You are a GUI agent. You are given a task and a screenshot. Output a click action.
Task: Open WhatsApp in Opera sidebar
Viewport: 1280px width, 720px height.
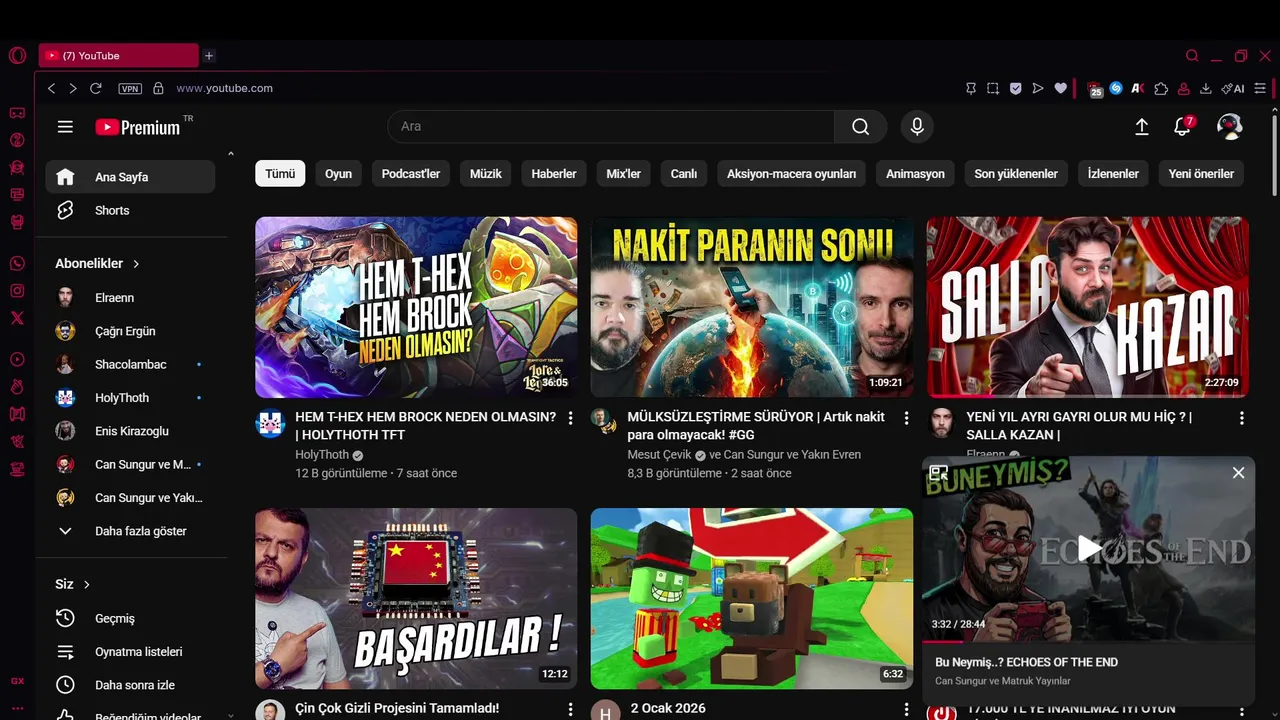coord(17,264)
